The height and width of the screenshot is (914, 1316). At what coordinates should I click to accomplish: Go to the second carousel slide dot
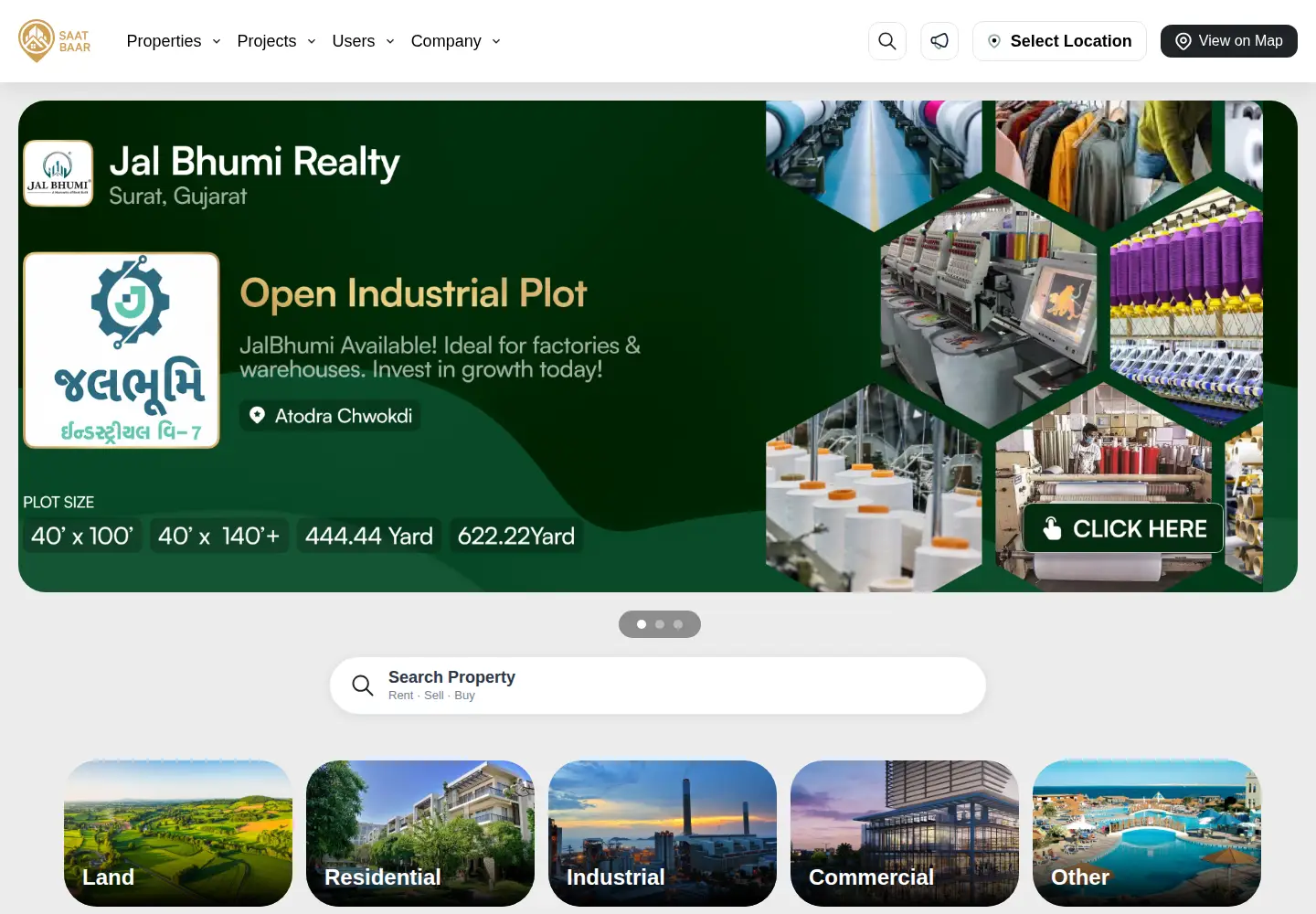pyautogui.click(x=660, y=624)
